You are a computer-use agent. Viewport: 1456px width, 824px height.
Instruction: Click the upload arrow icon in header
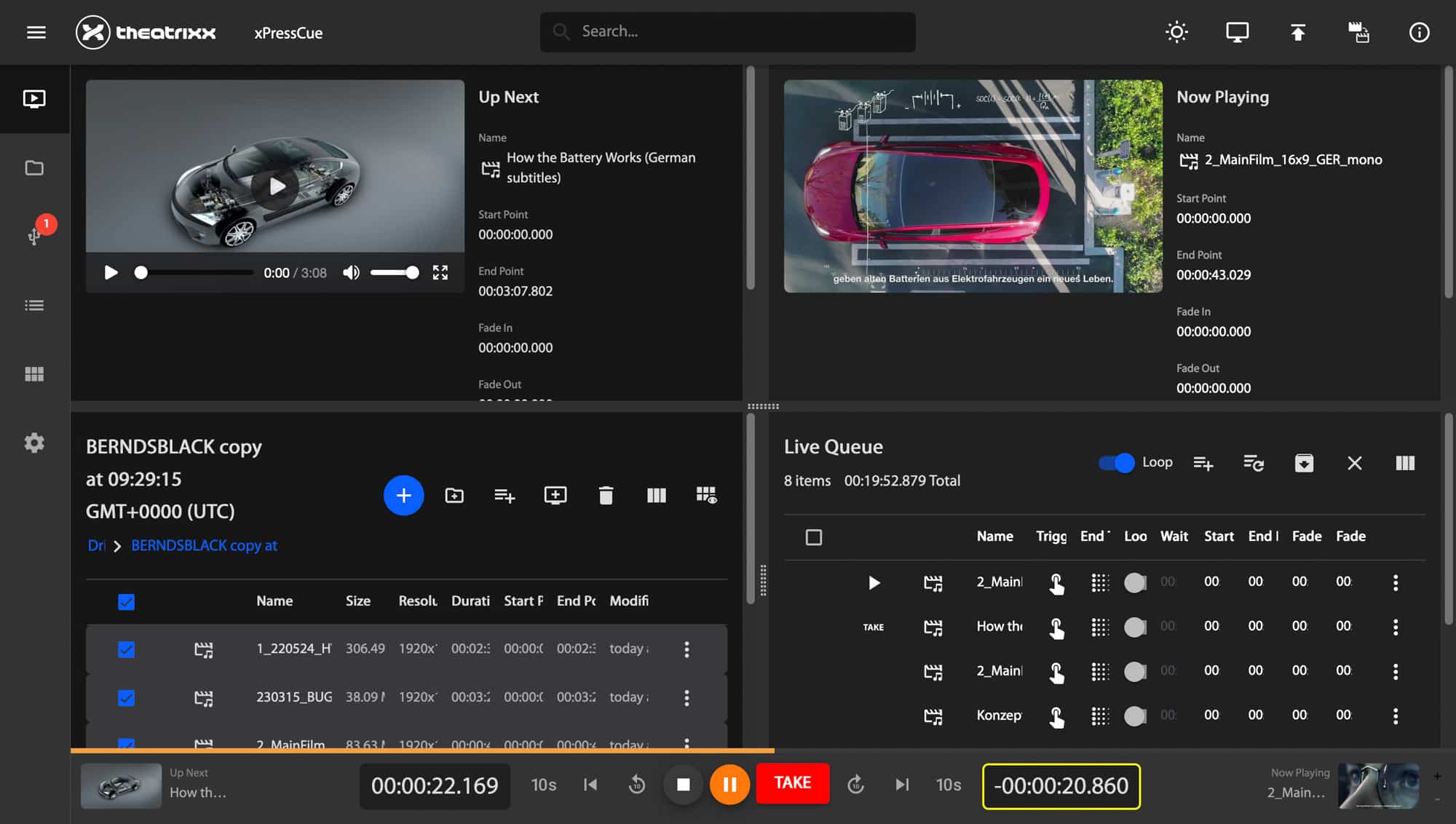tap(1297, 32)
